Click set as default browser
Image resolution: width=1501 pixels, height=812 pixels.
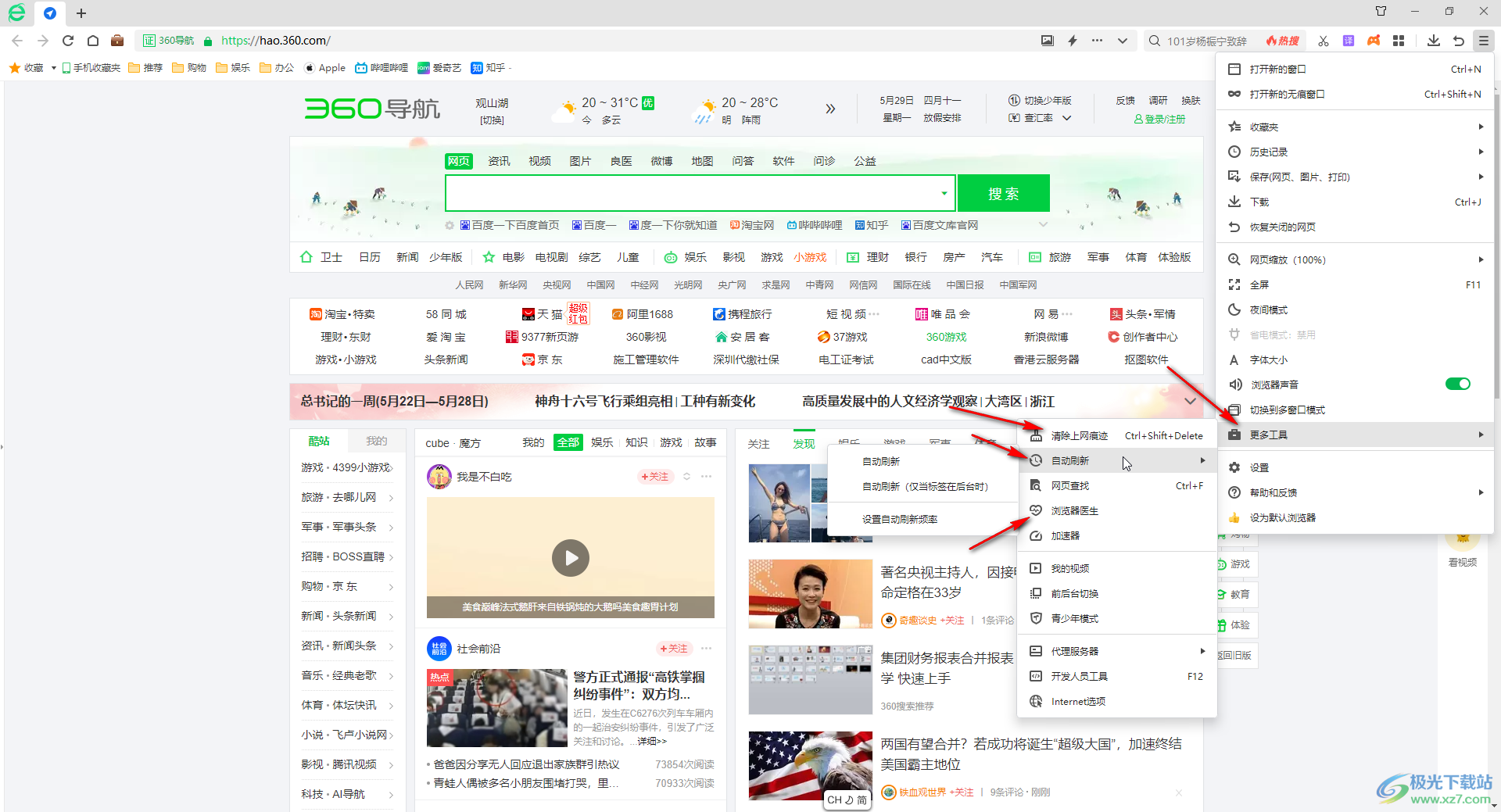pos(1355,517)
